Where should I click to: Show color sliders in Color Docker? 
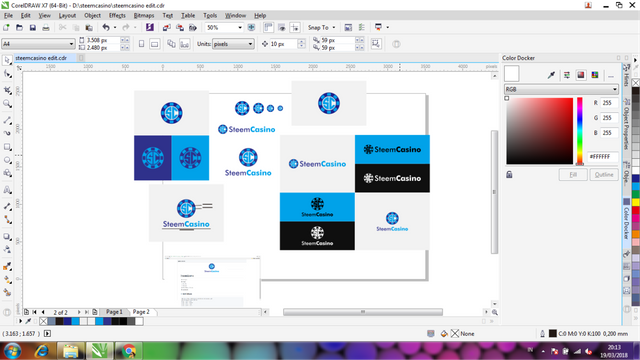(567, 75)
